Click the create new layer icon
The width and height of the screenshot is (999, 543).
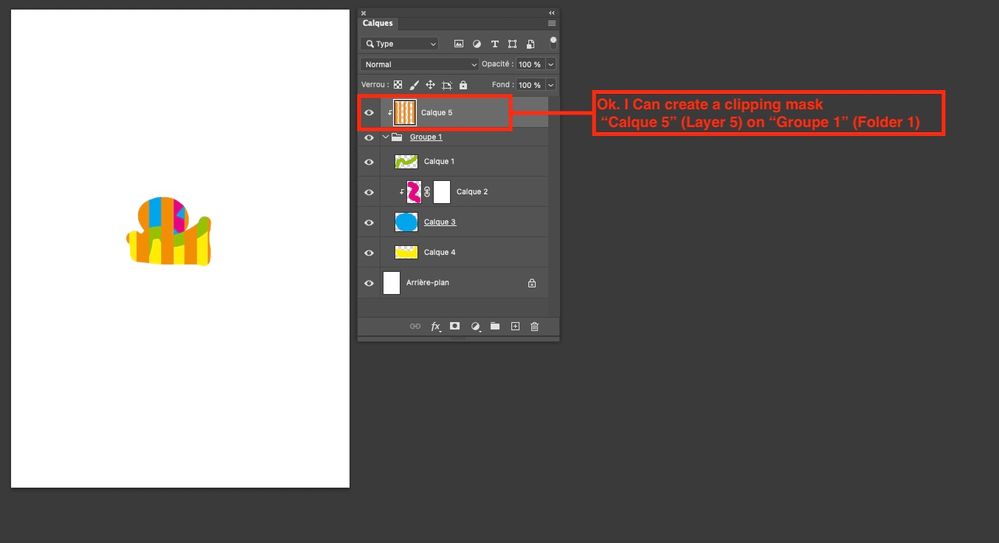coord(515,326)
